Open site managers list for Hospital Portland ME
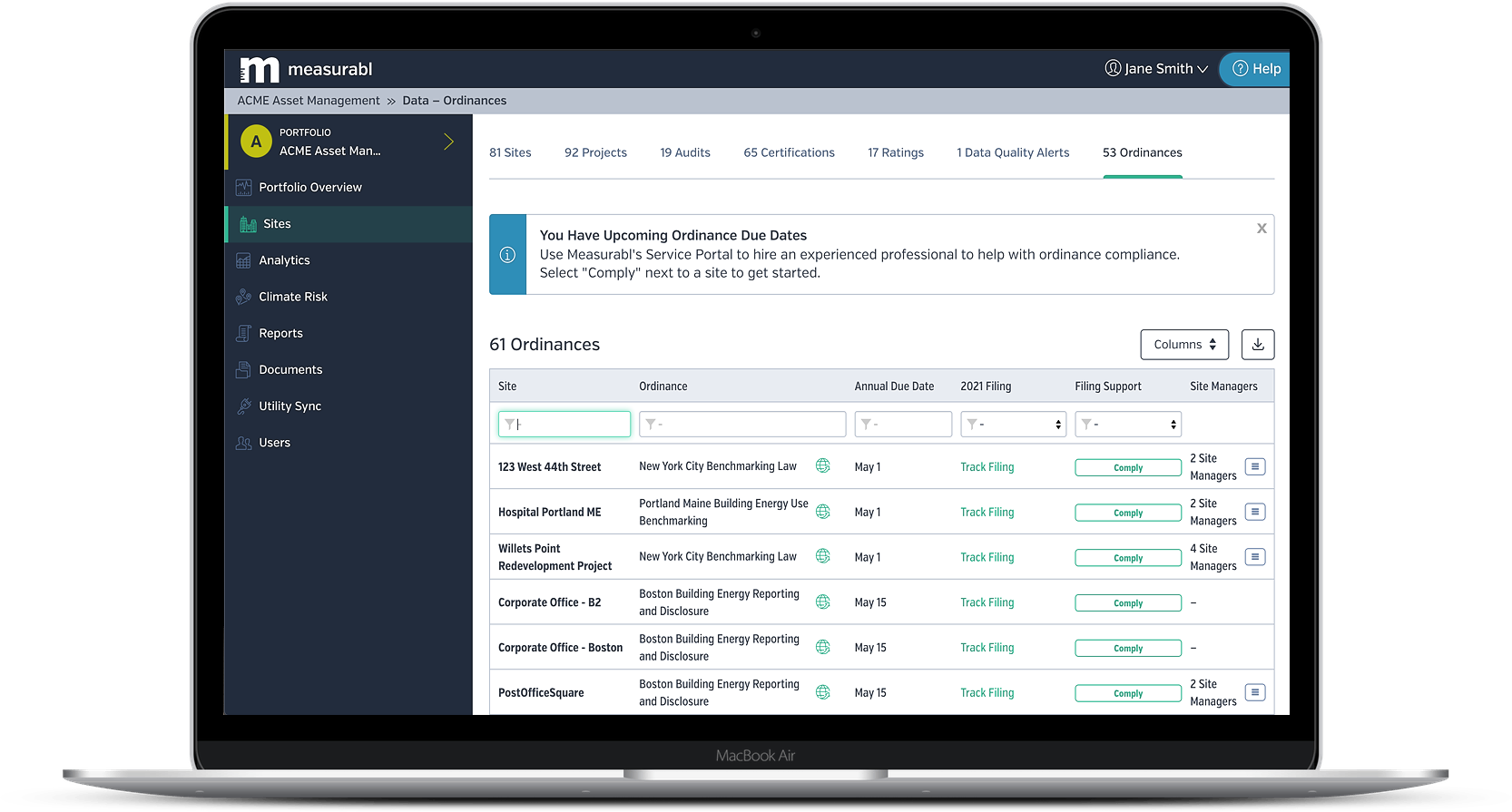Screen dimensions: 1512x812 point(1255,513)
